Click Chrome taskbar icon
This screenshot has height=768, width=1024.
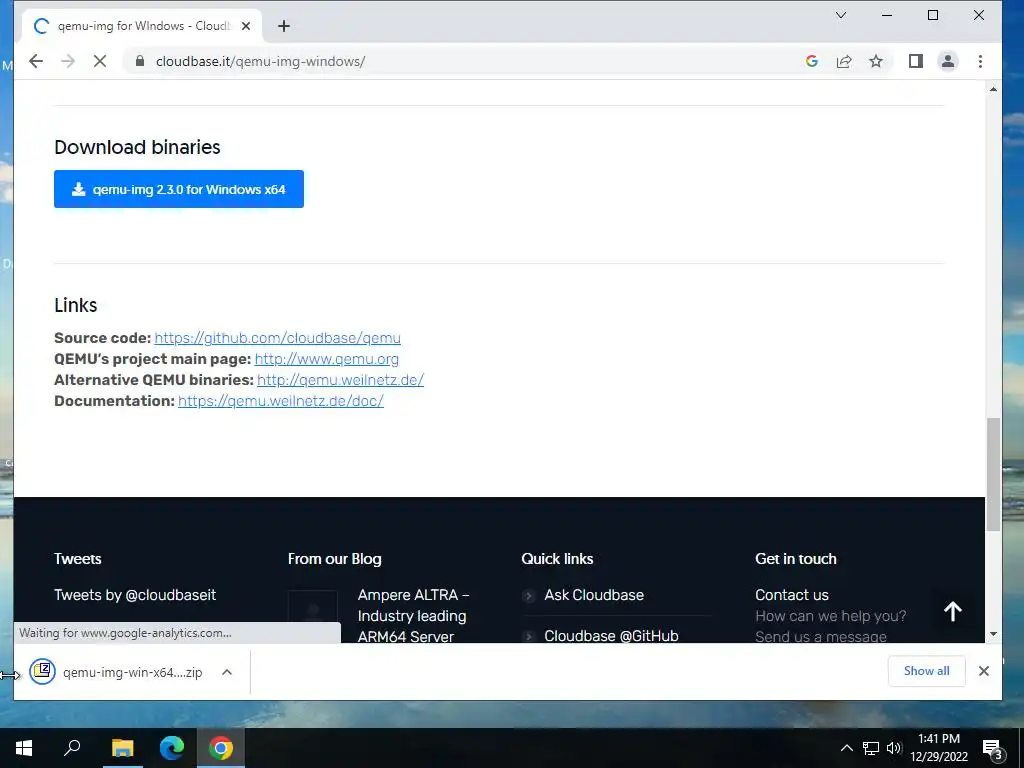coord(221,748)
